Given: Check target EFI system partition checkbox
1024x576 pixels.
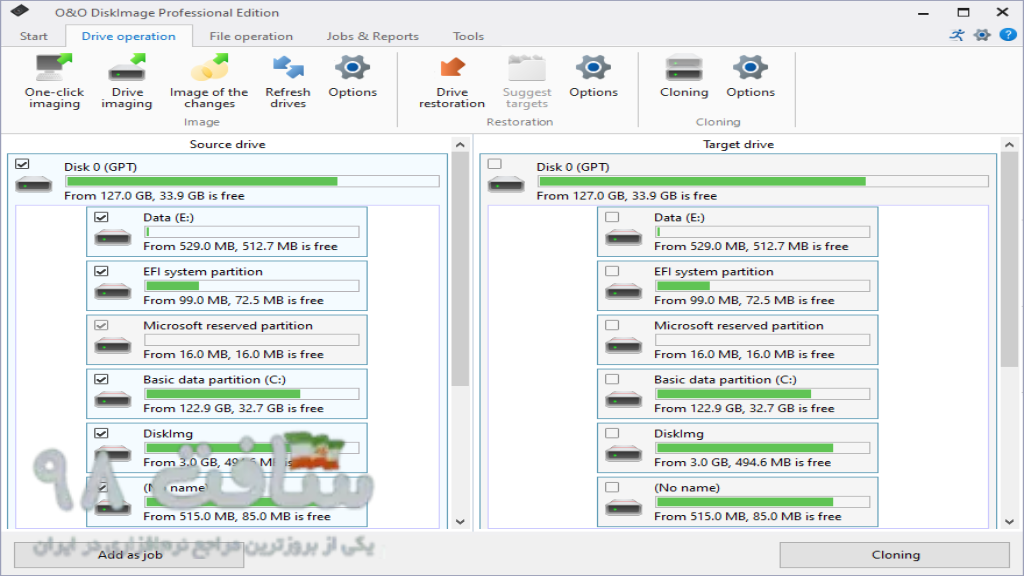Looking at the screenshot, I should pyautogui.click(x=612, y=271).
